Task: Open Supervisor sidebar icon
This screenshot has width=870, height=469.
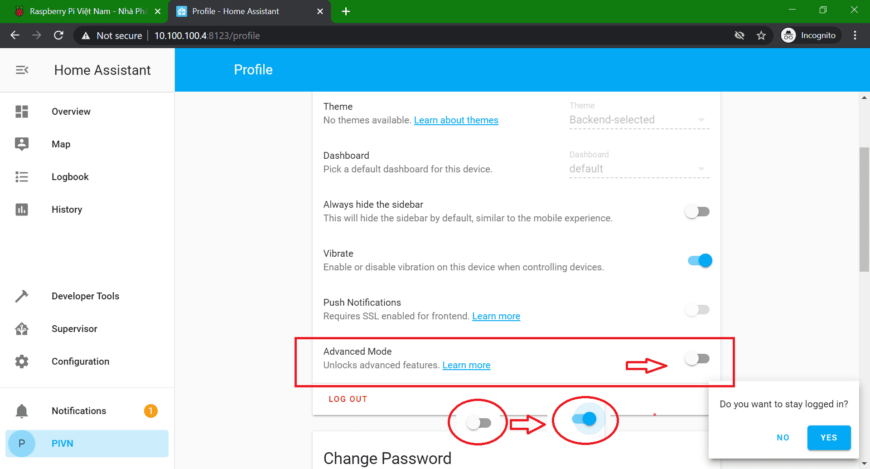Action: [22, 329]
